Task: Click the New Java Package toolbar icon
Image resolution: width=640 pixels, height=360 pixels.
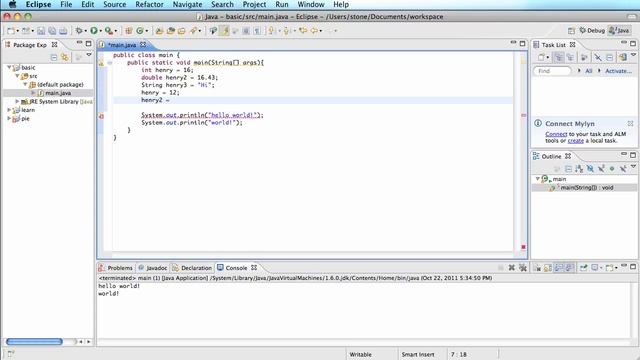Action: click(129, 31)
